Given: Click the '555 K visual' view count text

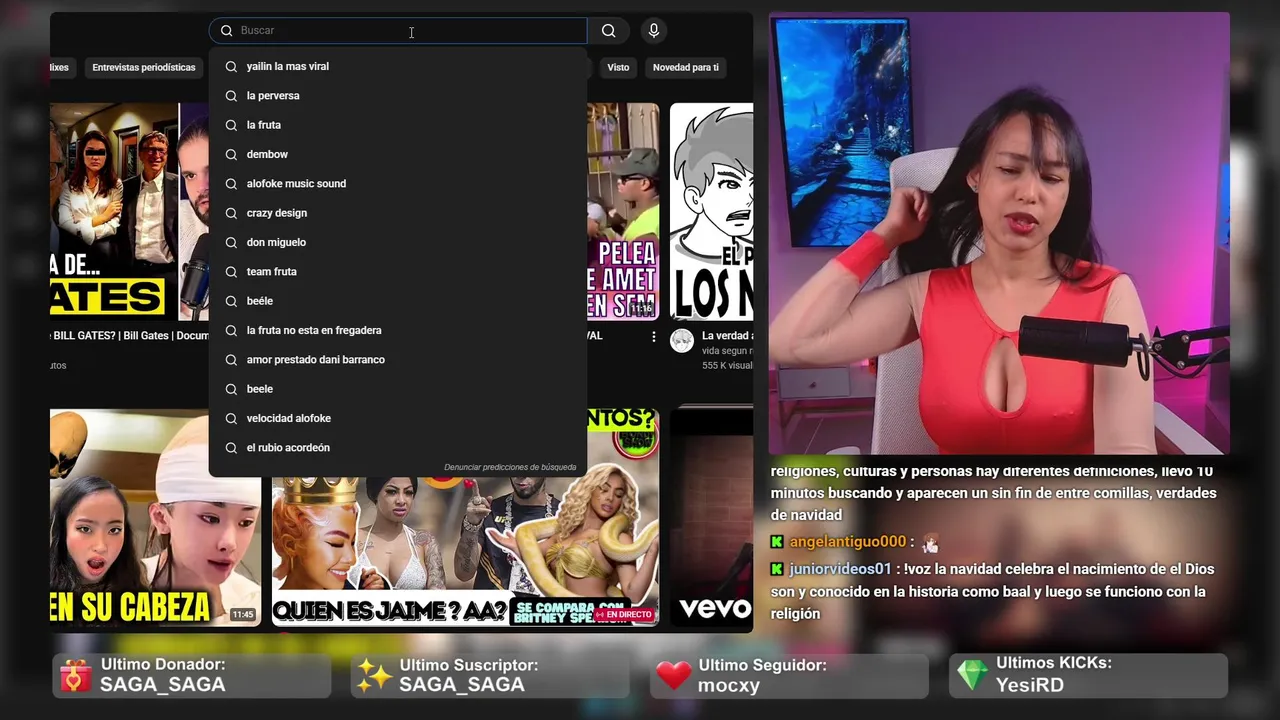Looking at the screenshot, I should click(727, 366).
